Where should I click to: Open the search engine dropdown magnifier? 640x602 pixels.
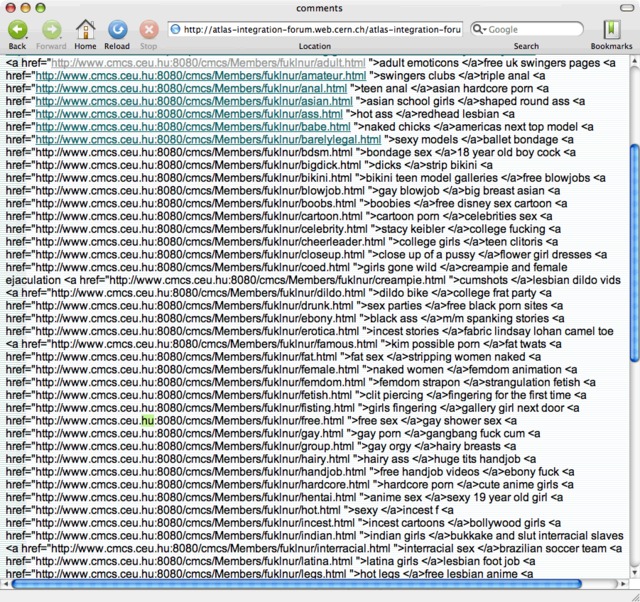(478, 29)
